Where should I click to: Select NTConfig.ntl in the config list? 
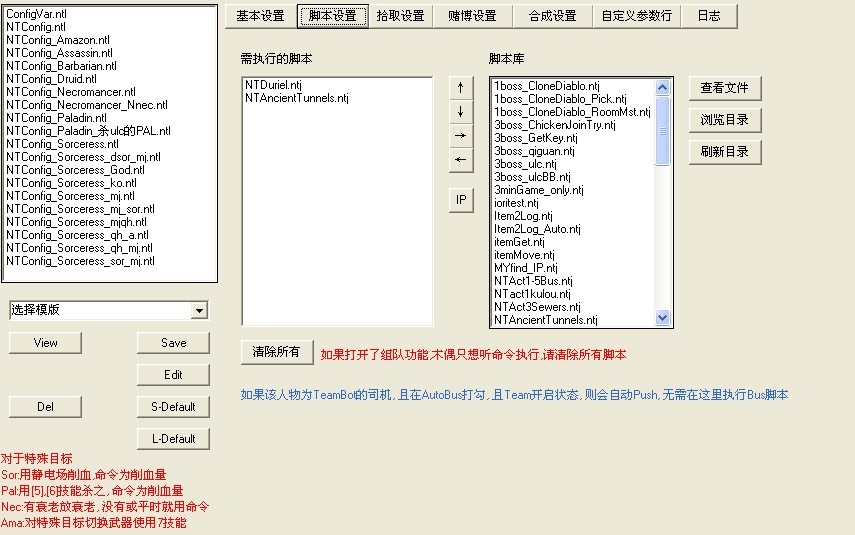[36, 27]
